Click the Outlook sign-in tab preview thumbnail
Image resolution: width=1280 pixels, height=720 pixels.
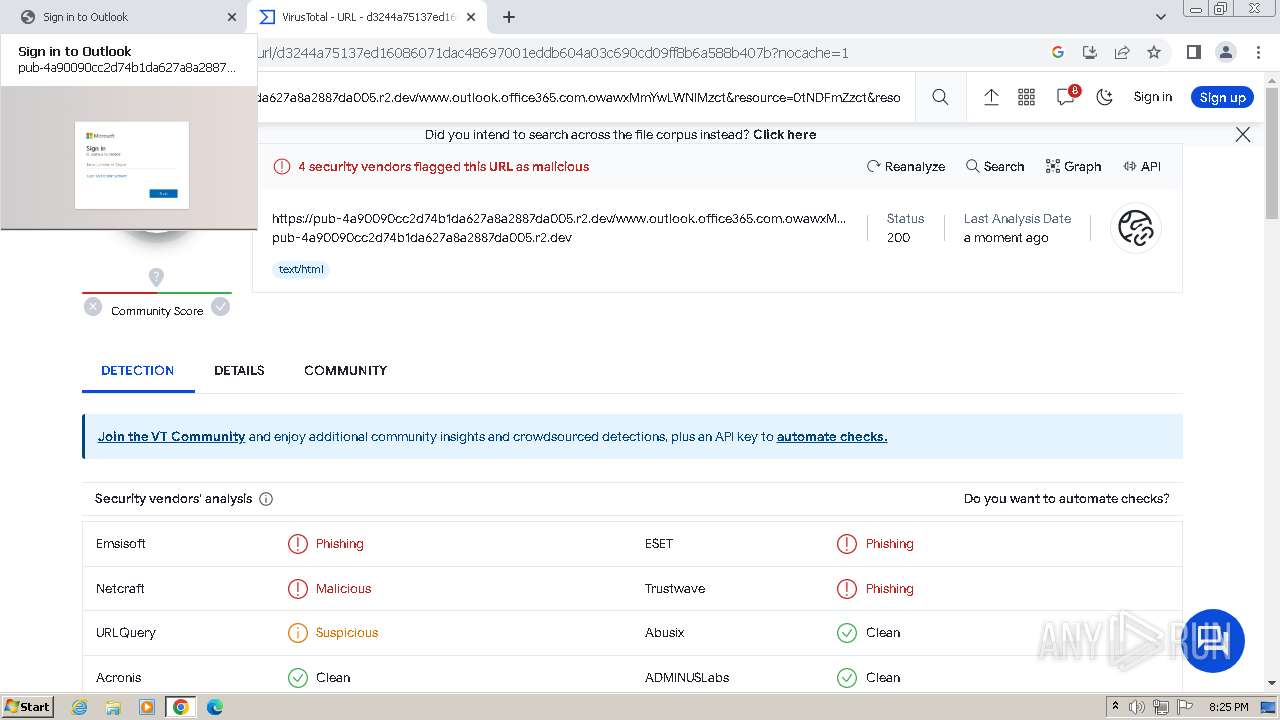[x=129, y=157]
